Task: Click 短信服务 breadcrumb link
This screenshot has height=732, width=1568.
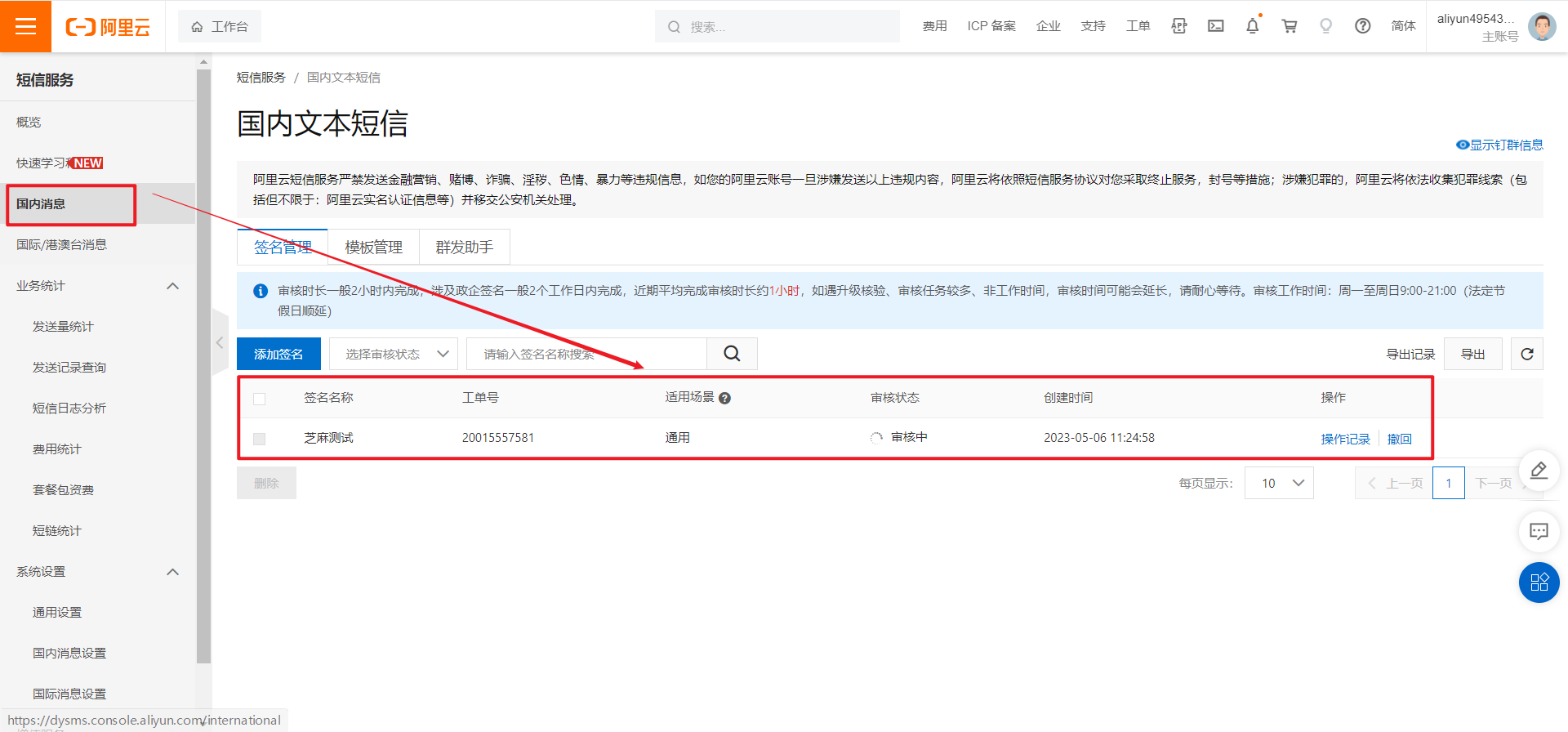Action: [261, 77]
